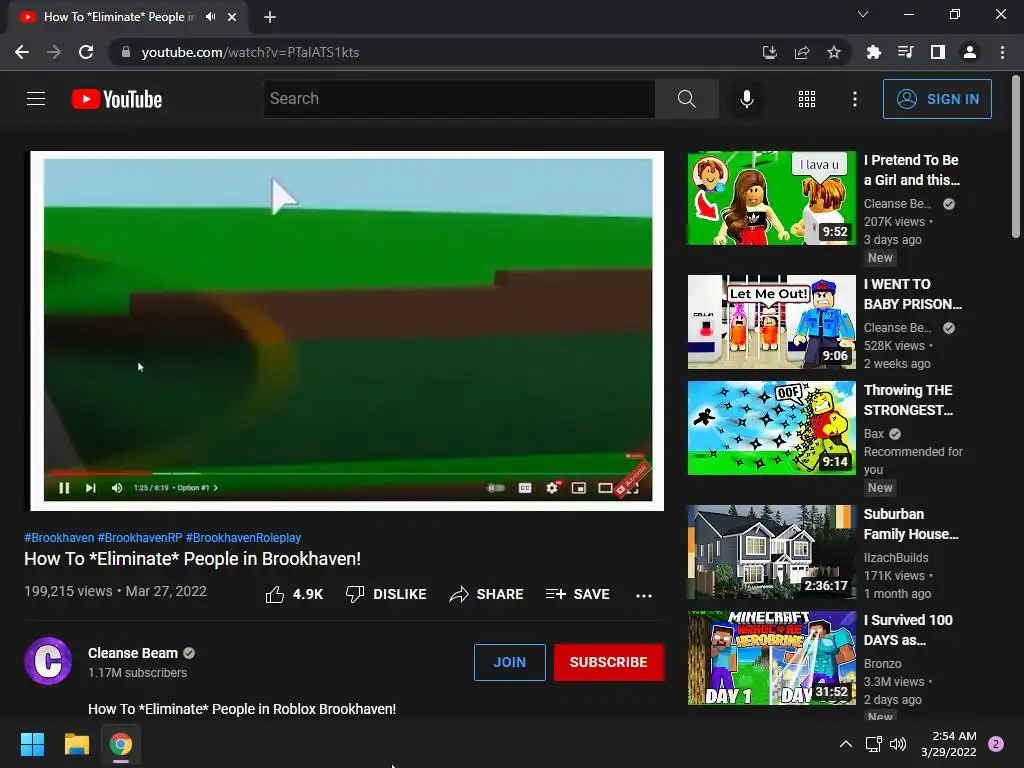Mute the tab via speaker icon
Image resolution: width=1024 pixels, height=768 pixels.
[x=210, y=17]
